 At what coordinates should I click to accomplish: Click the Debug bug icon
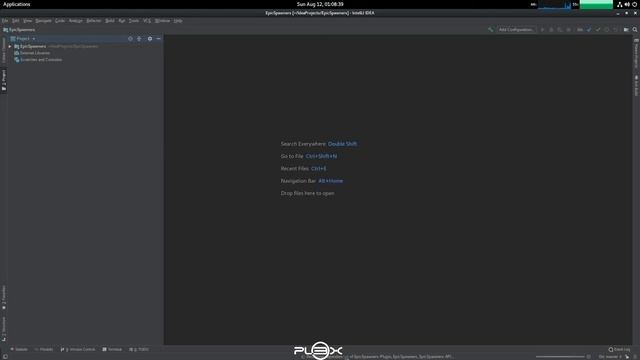(x=551, y=30)
